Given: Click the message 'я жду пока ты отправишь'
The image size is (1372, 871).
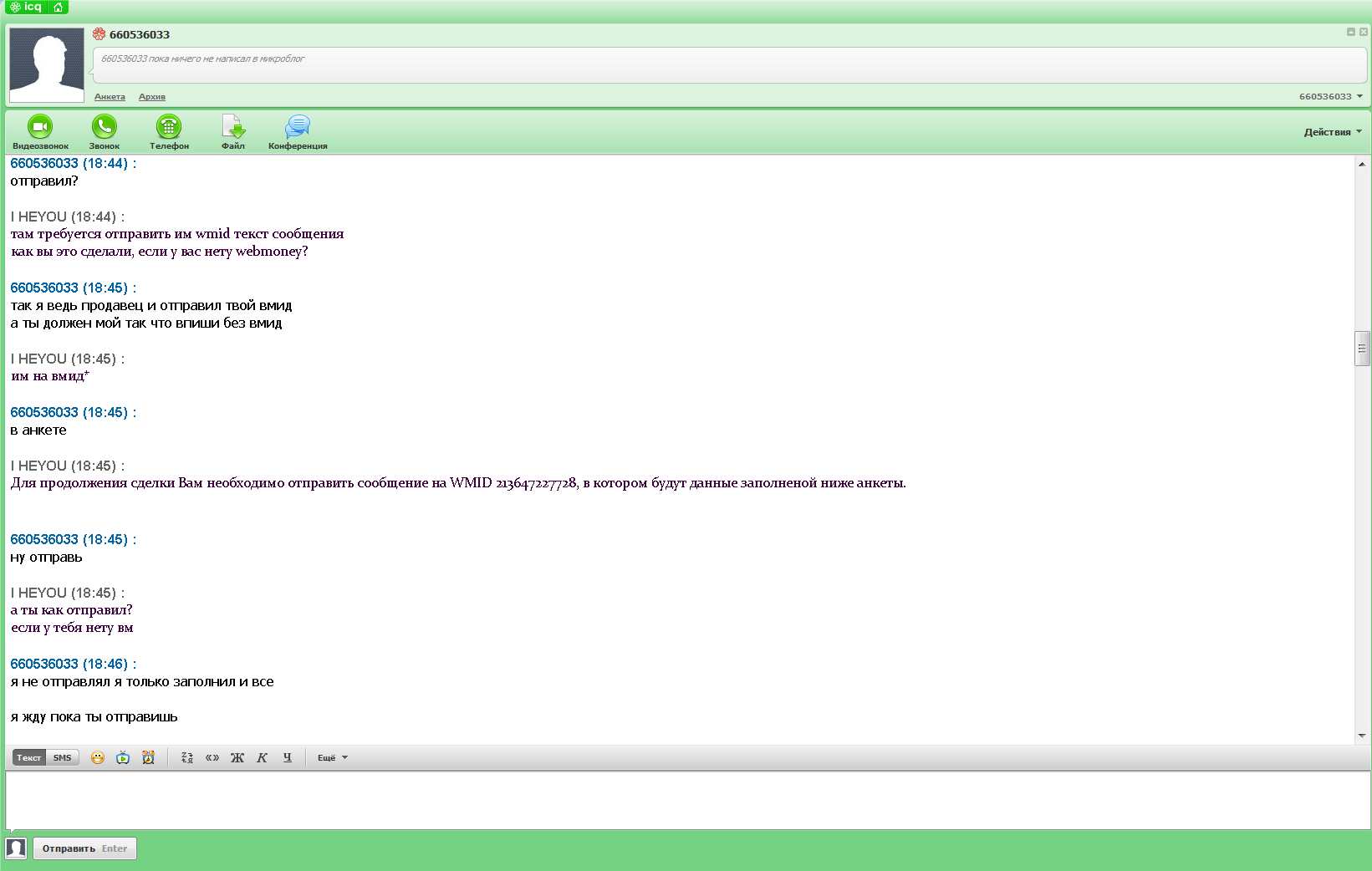Looking at the screenshot, I should 94,717.
